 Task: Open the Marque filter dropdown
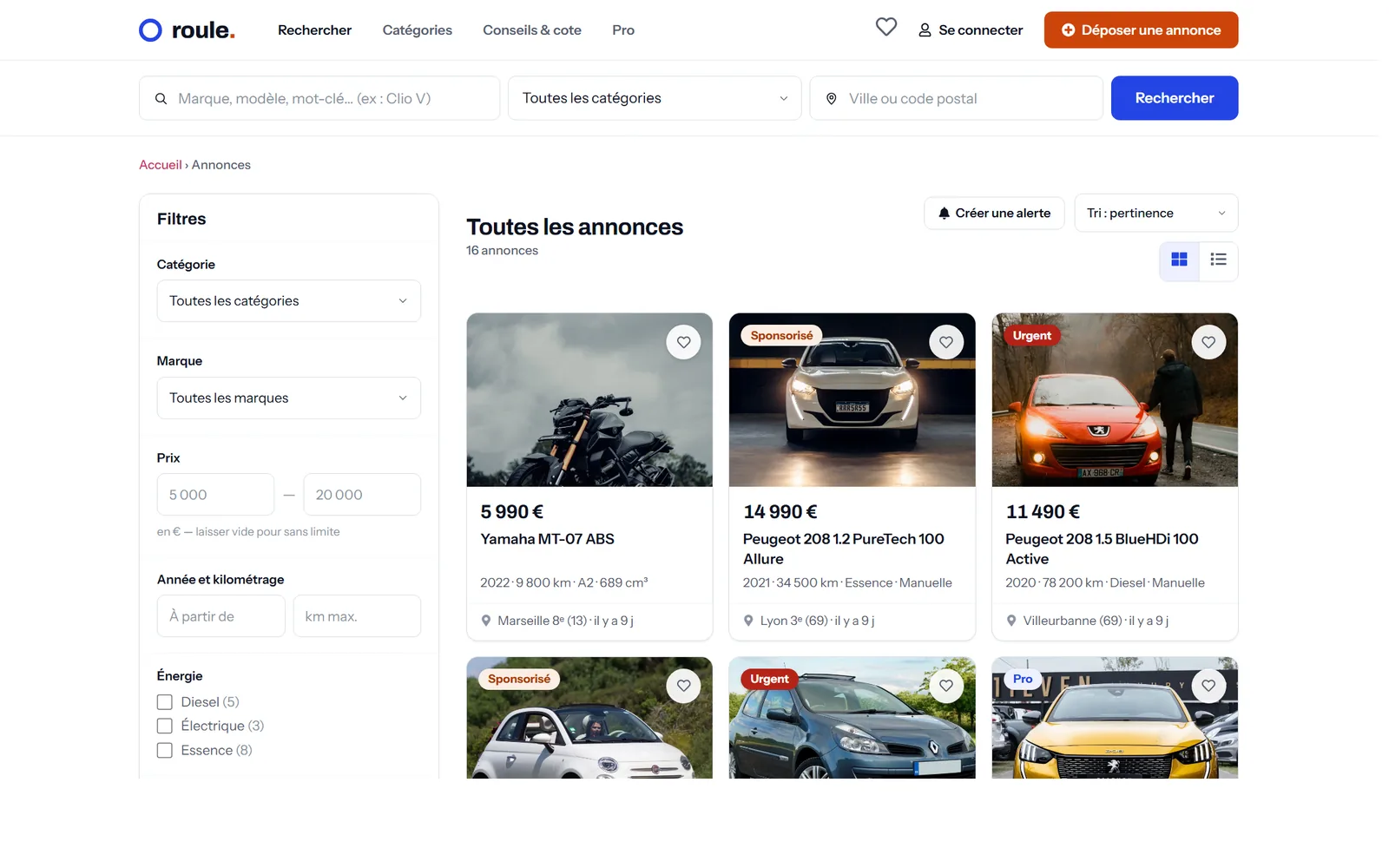point(289,398)
